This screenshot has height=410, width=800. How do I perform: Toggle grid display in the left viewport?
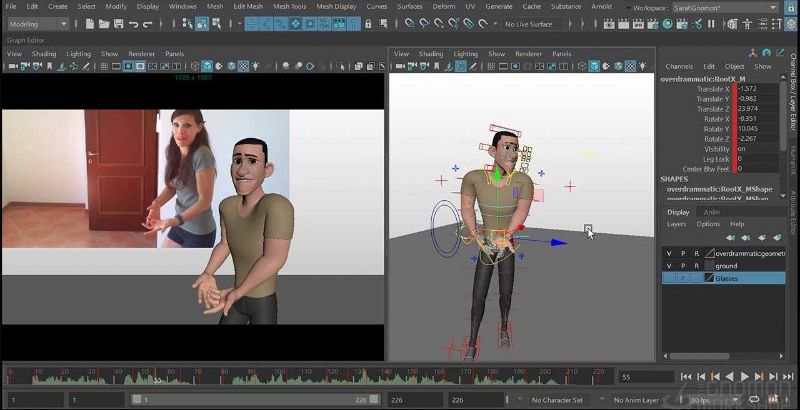[104, 66]
